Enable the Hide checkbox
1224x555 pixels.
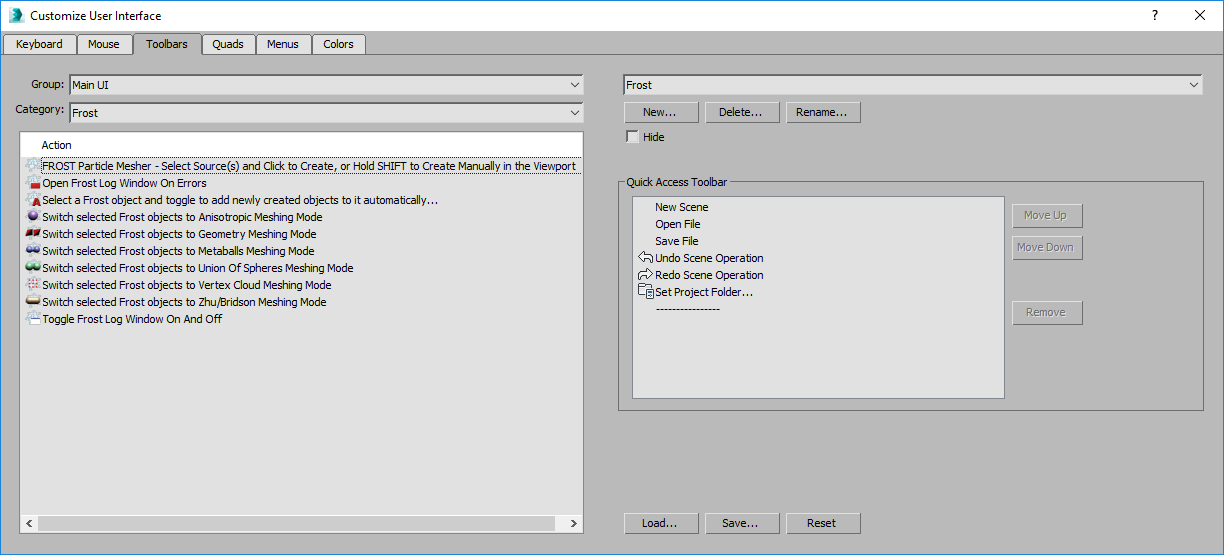[x=632, y=137]
